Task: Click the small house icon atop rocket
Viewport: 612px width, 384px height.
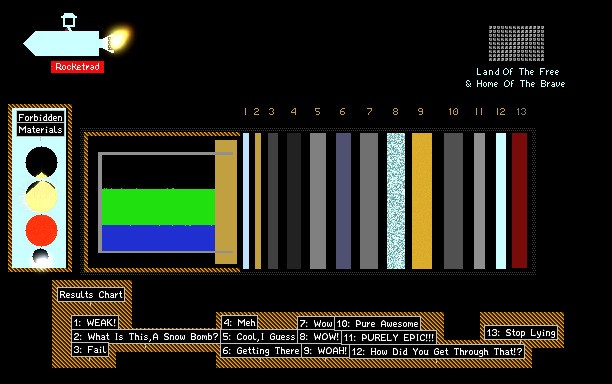Action: 69,21
